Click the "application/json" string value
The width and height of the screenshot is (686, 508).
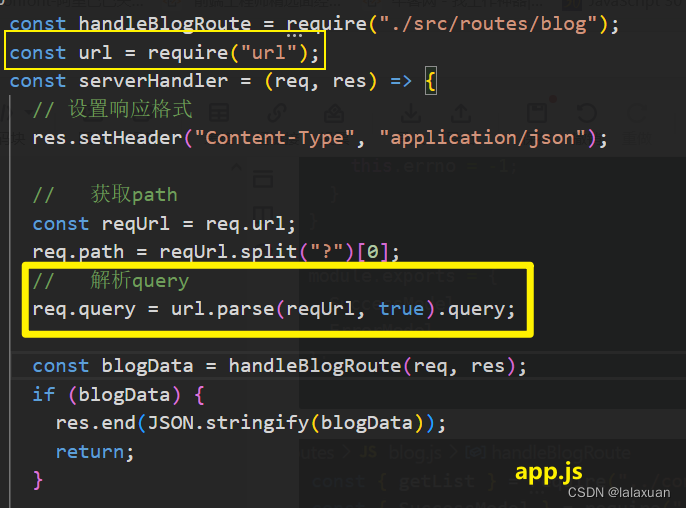tap(483, 138)
